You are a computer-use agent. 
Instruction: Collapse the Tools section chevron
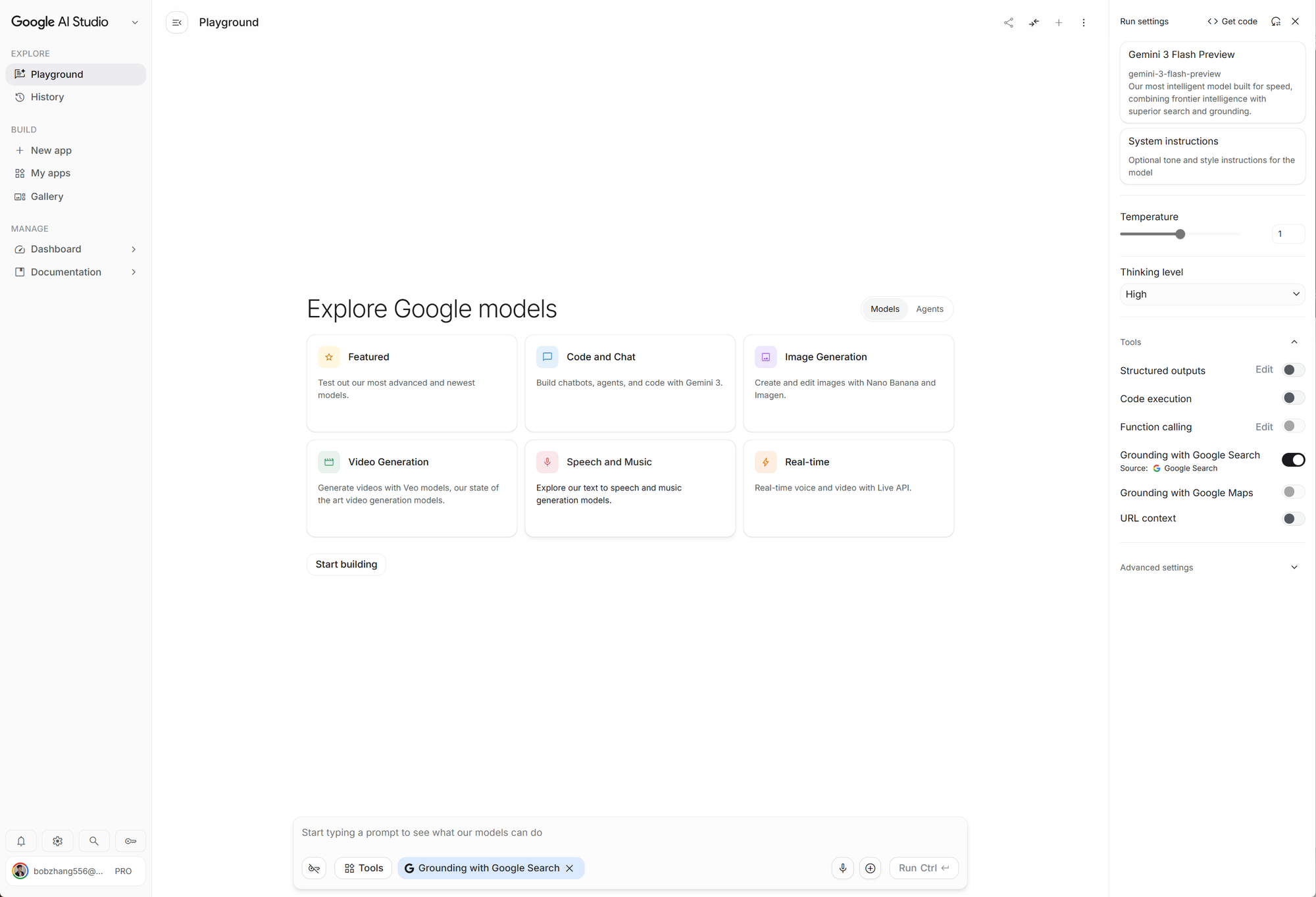(x=1294, y=342)
